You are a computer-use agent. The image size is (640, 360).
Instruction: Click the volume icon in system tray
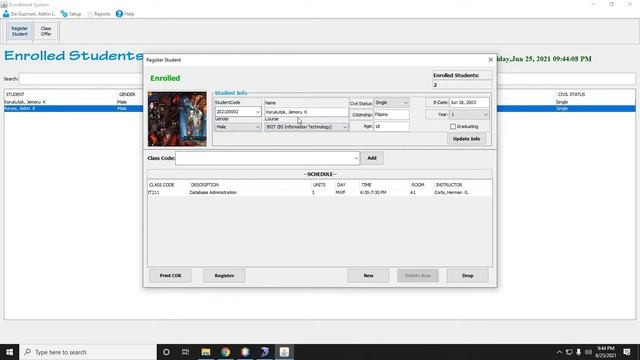[x=588, y=352]
